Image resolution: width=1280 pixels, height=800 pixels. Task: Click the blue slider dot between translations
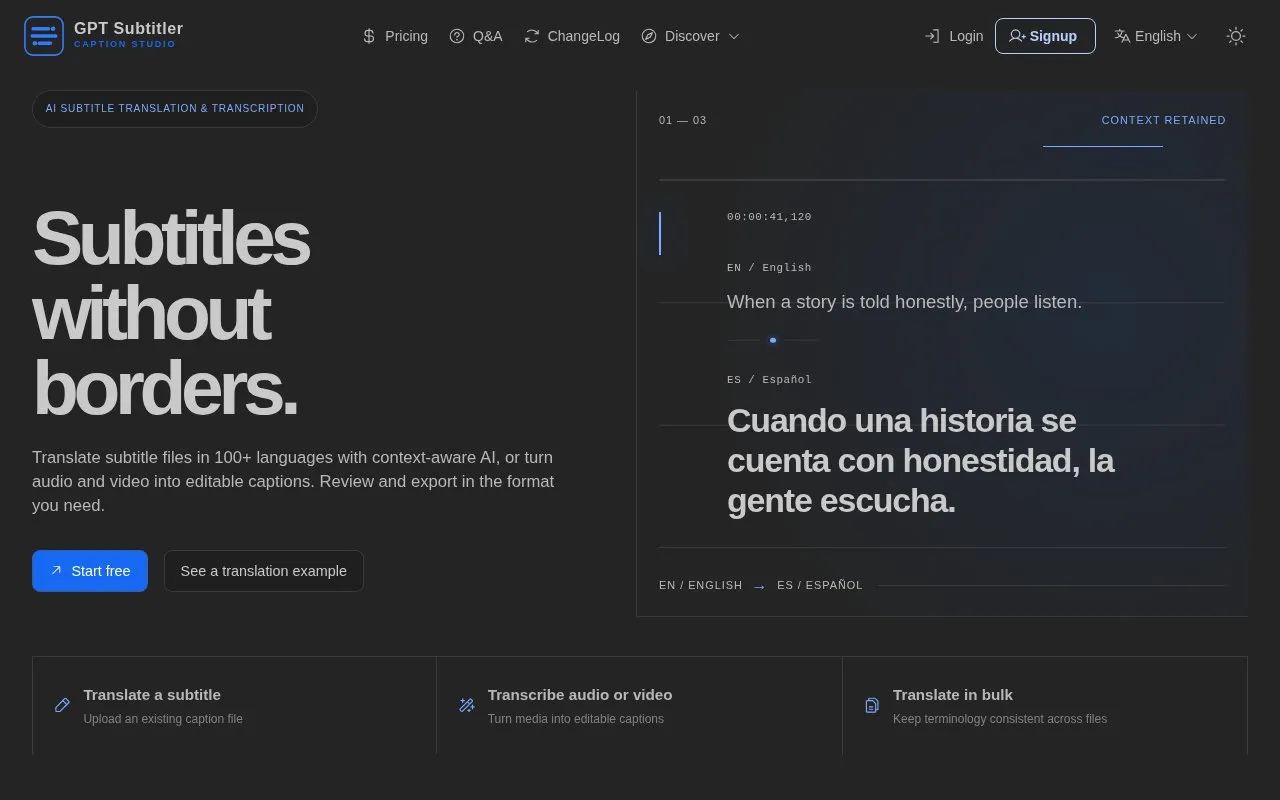pyautogui.click(x=773, y=340)
